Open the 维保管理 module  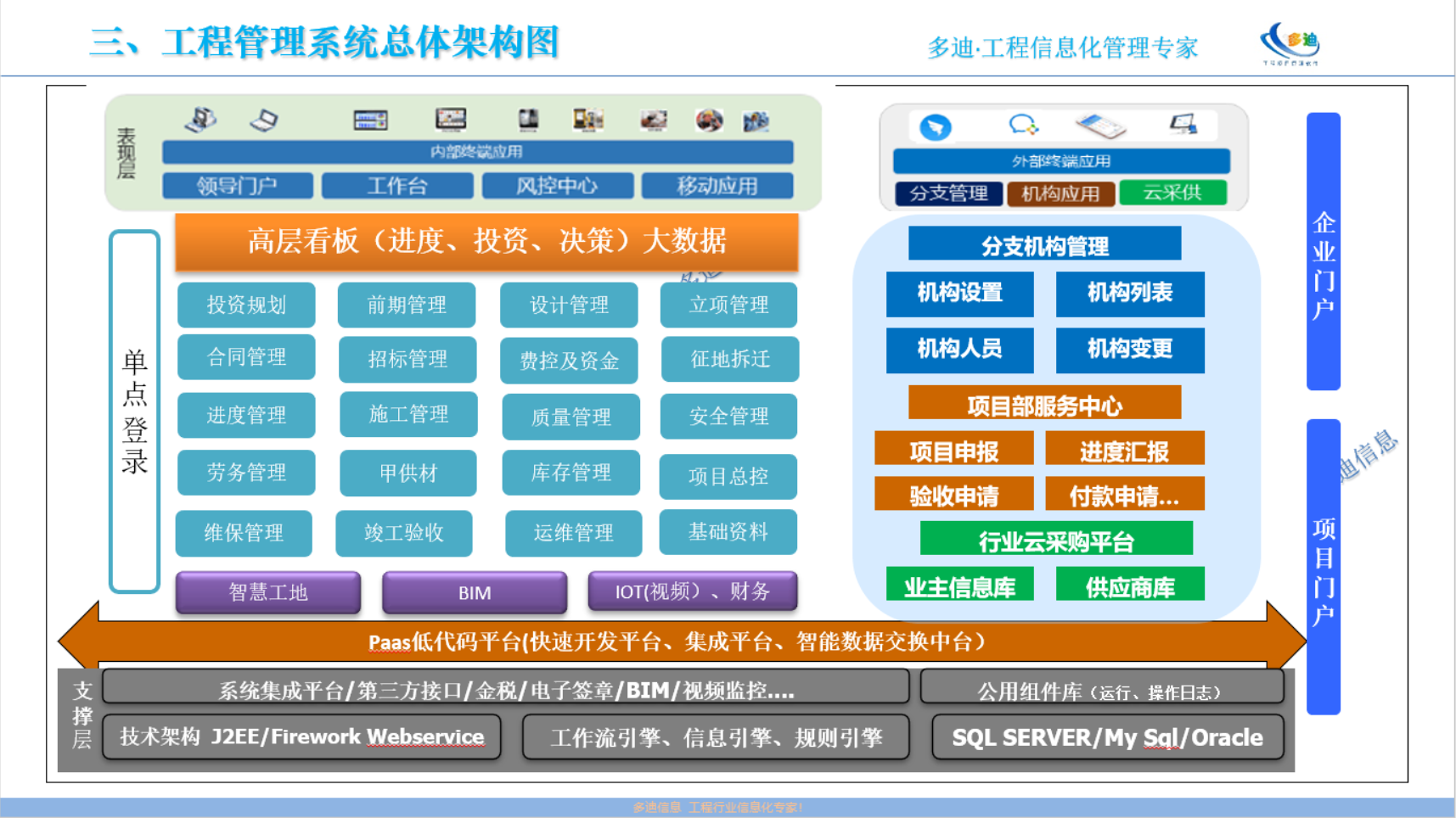coord(244,534)
